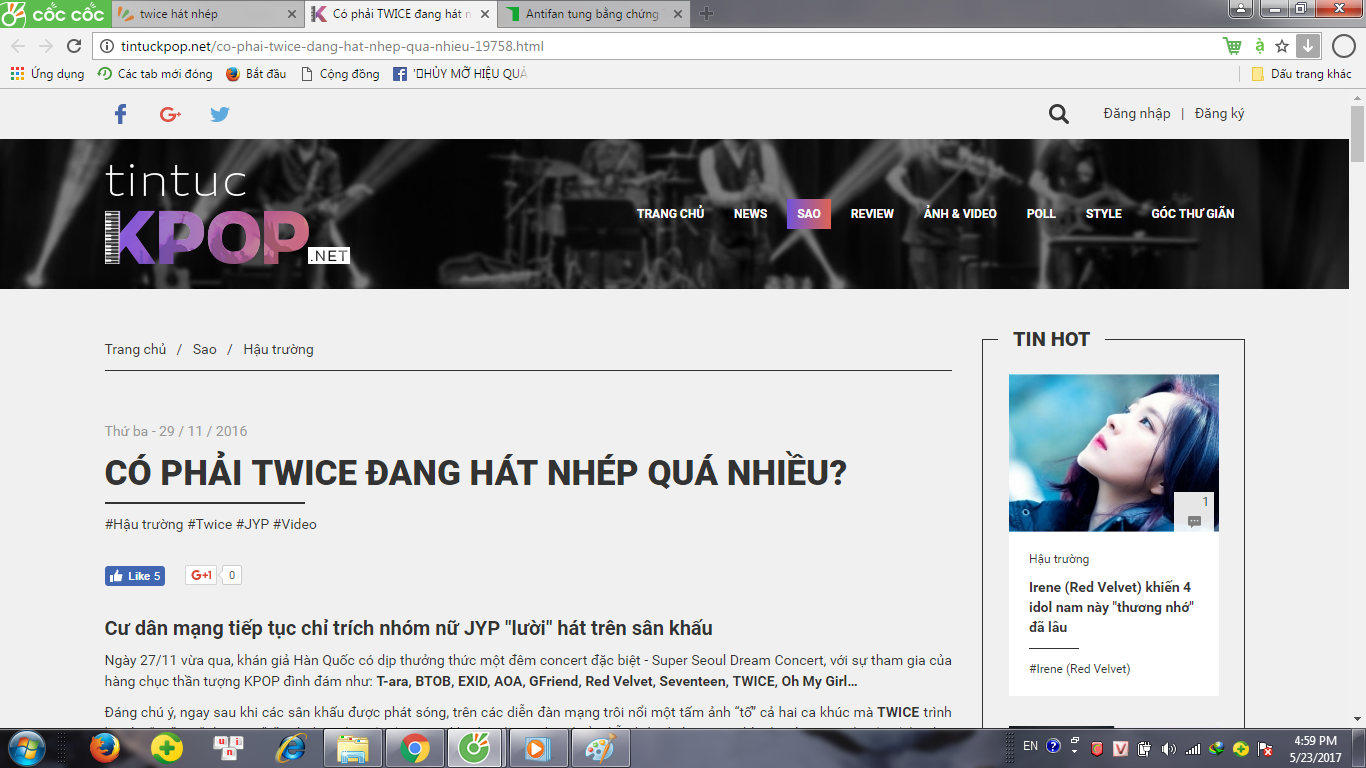Screen dimensions: 1366x768
Task: Close the 'Antifan tung bằng chứng' tab
Action: pyautogui.click(x=680, y=14)
